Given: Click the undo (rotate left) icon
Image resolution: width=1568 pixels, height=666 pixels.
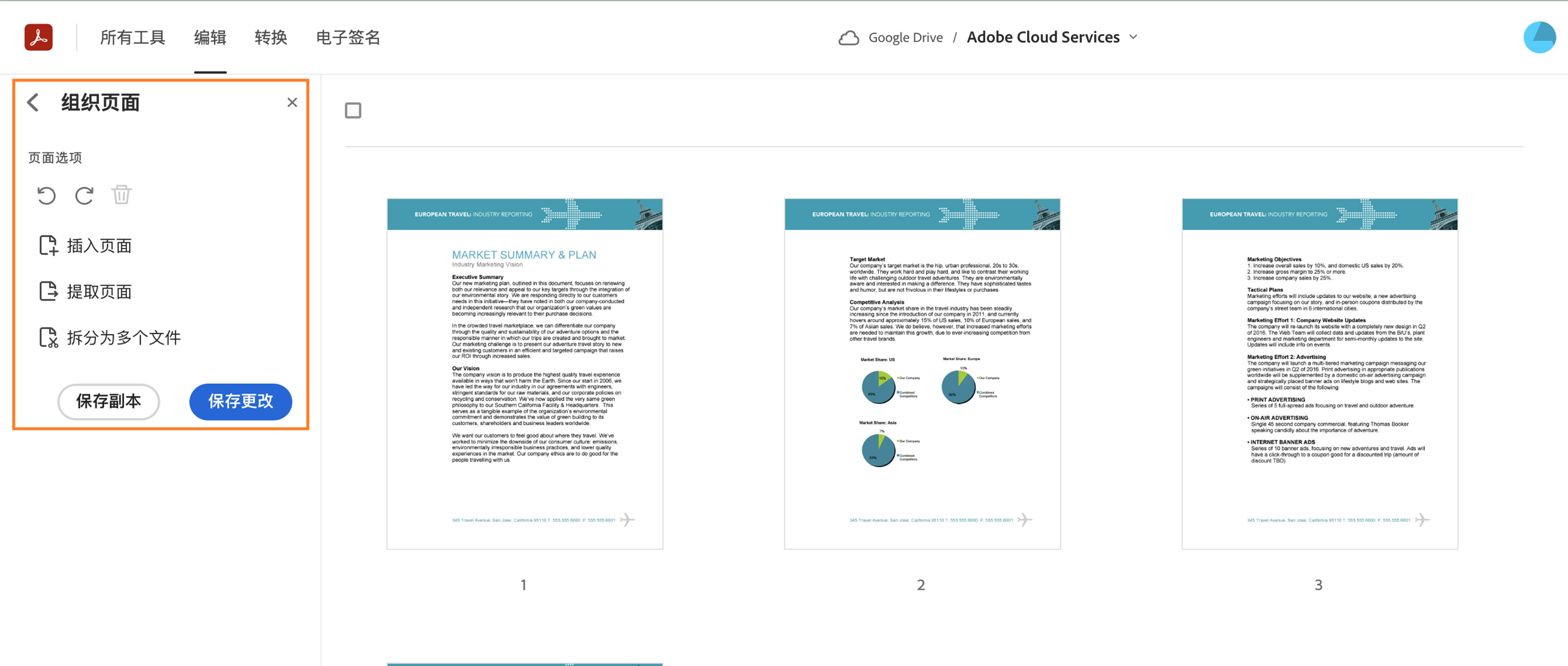Looking at the screenshot, I should point(47,194).
